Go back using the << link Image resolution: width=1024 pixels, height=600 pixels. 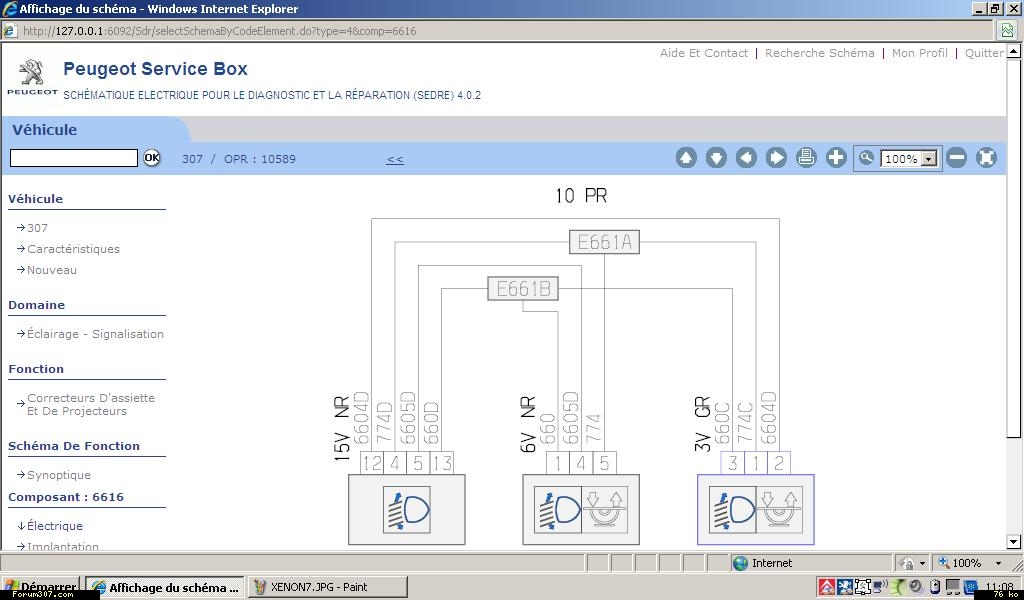(394, 159)
